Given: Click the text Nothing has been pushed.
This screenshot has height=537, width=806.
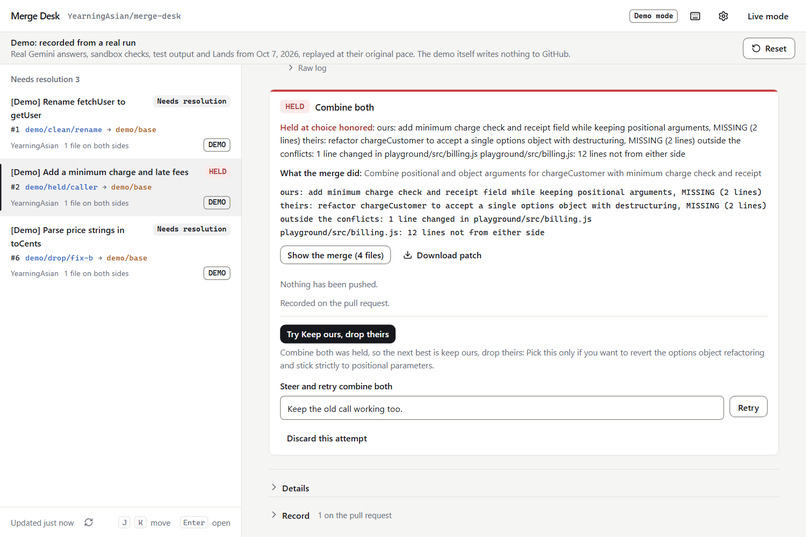Looking at the screenshot, I should [x=329, y=284].
